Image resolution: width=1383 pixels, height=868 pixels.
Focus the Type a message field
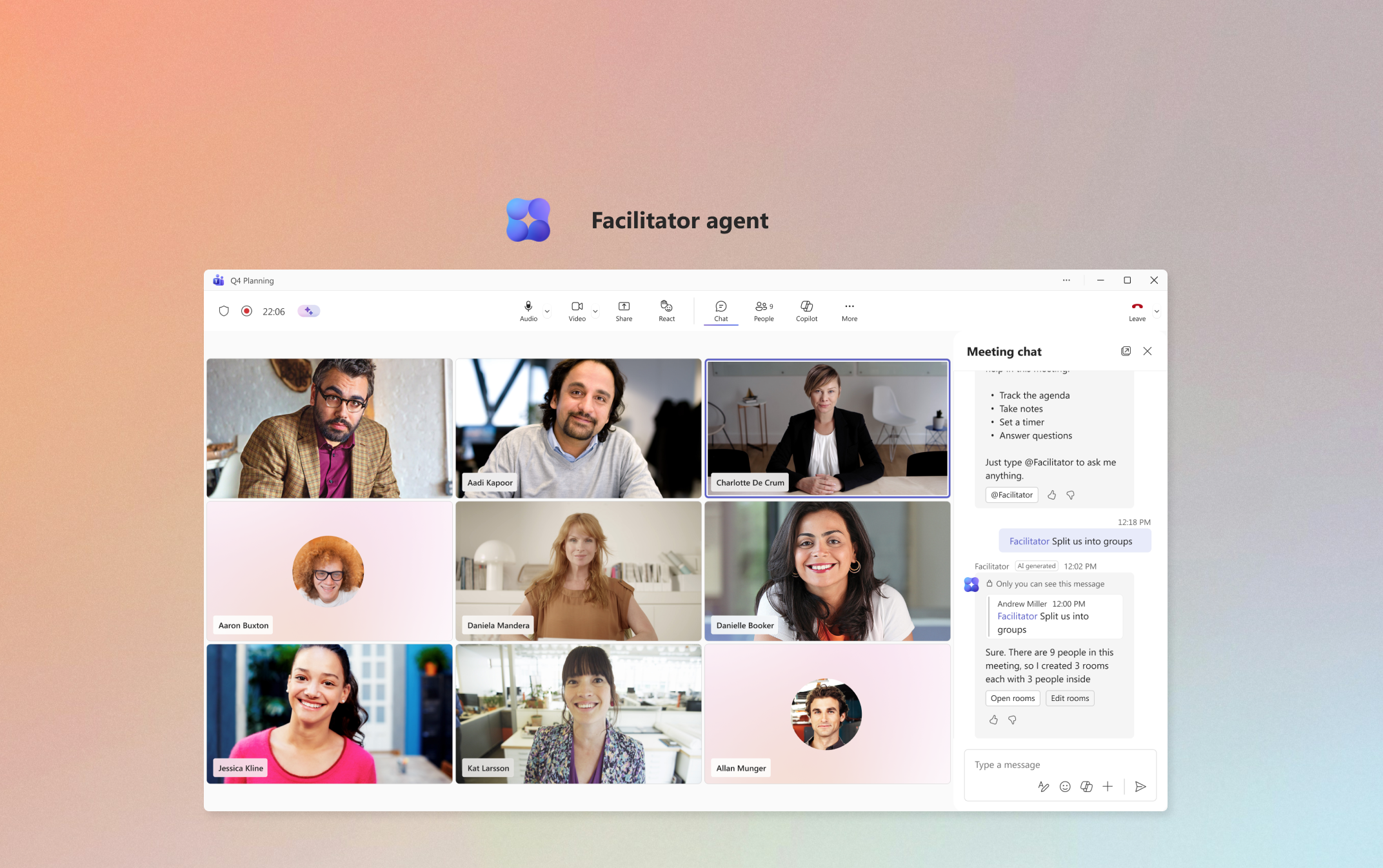pos(1060,765)
